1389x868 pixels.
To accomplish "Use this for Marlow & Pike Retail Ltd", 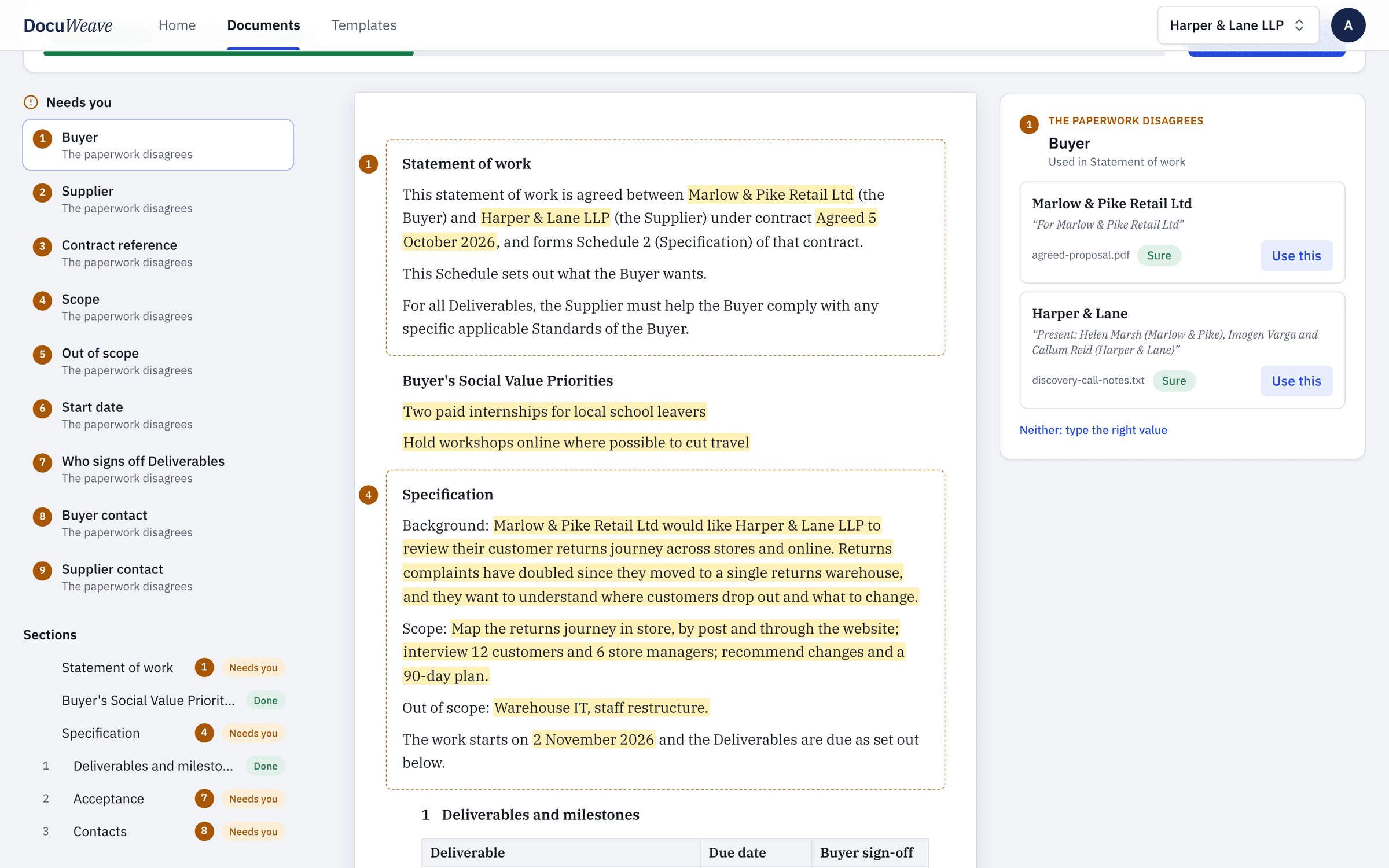I will (1296, 255).
